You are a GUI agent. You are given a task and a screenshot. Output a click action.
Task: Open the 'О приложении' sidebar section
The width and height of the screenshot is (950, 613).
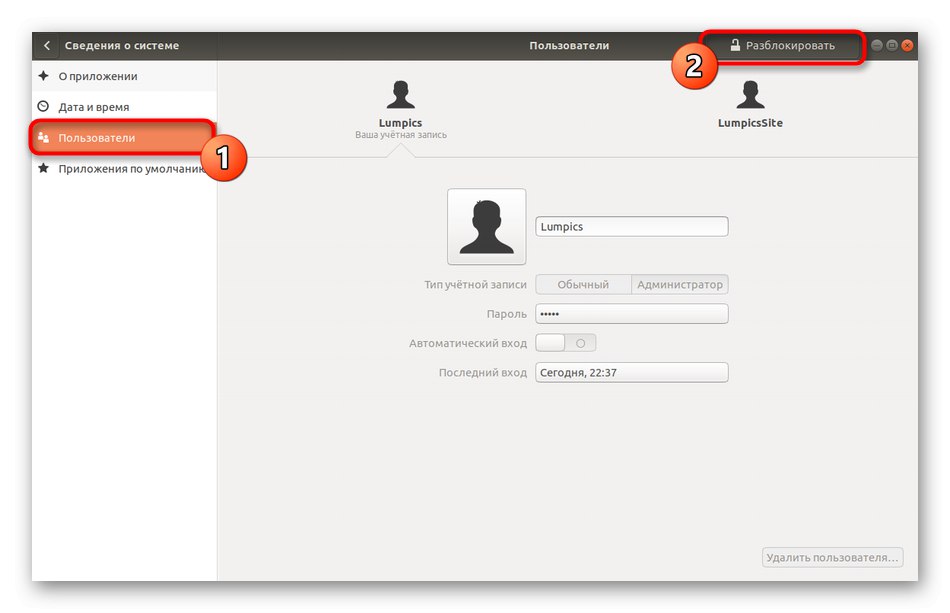pyautogui.click(x=124, y=76)
